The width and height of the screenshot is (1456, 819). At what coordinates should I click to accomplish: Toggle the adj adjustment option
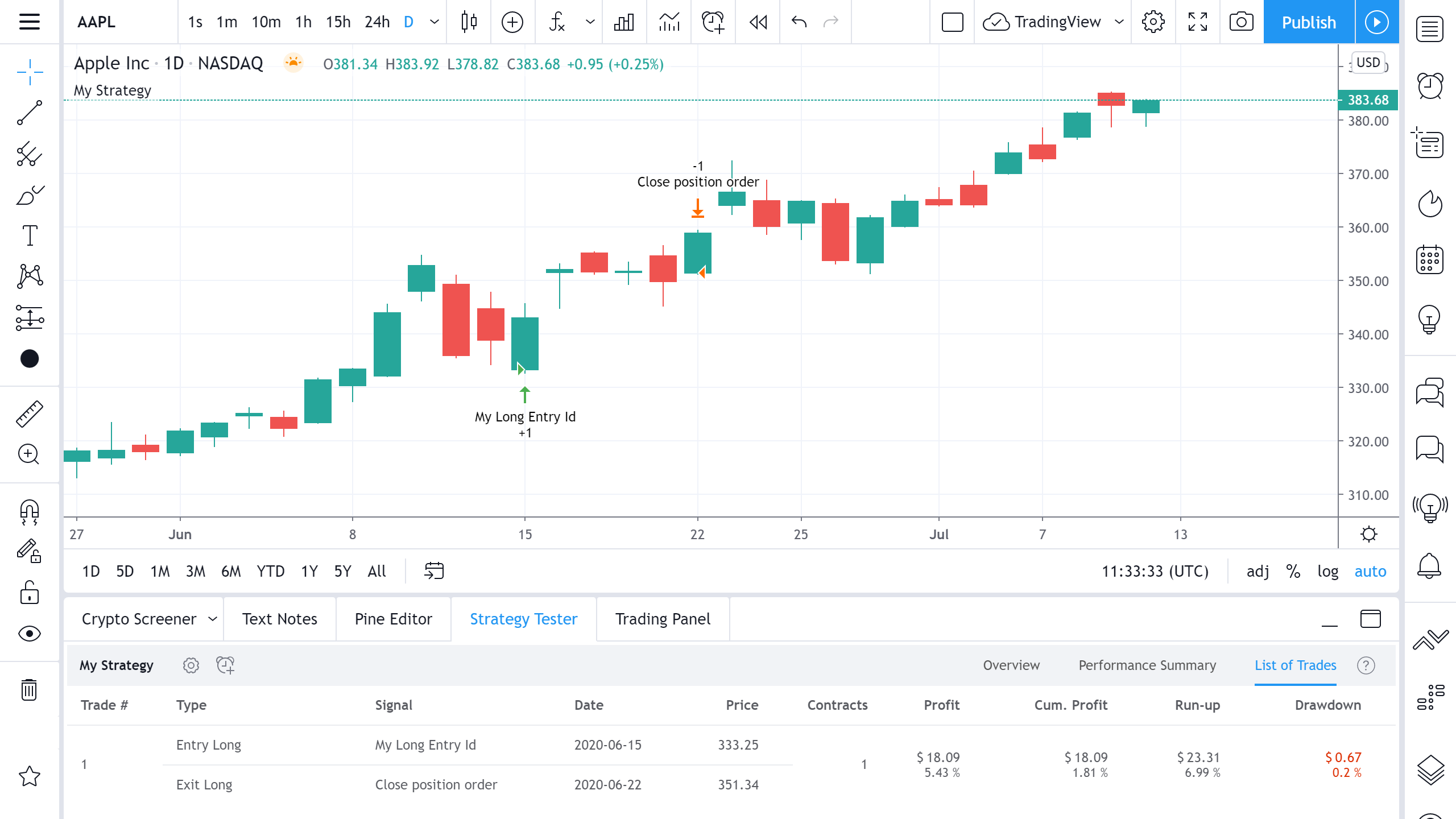click(1258, 571)
